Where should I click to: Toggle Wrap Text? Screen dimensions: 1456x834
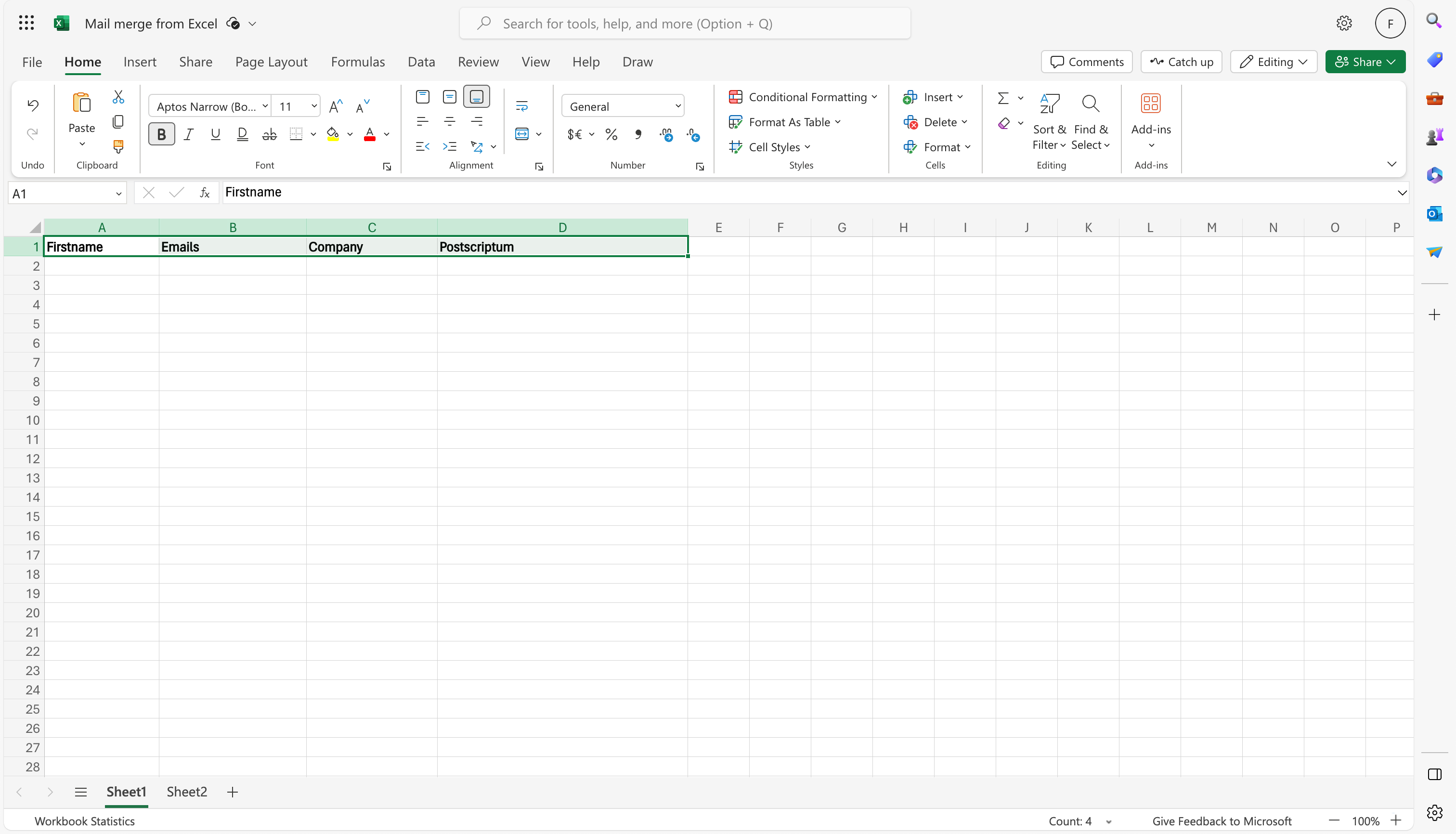coord(522,106)
